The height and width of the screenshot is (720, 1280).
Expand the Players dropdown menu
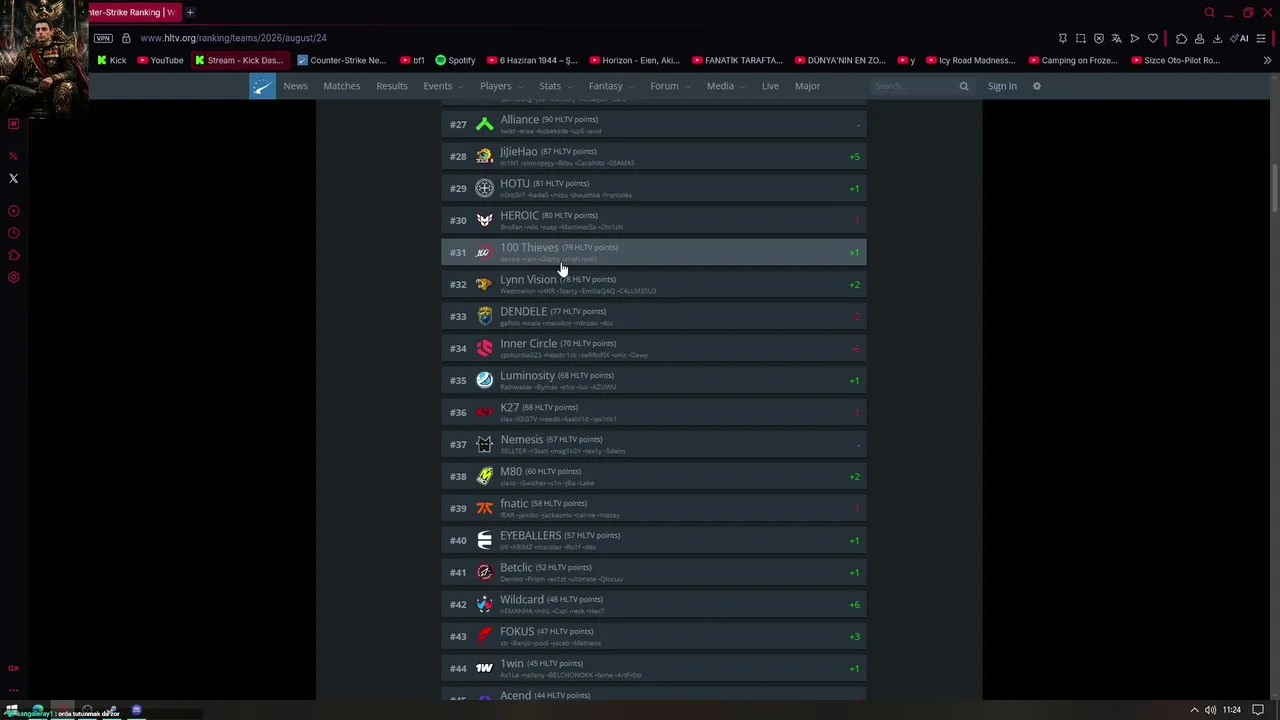502,86
